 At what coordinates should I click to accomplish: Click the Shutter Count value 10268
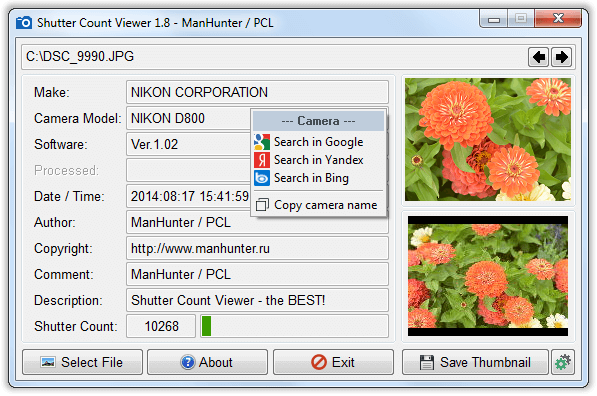161,326
